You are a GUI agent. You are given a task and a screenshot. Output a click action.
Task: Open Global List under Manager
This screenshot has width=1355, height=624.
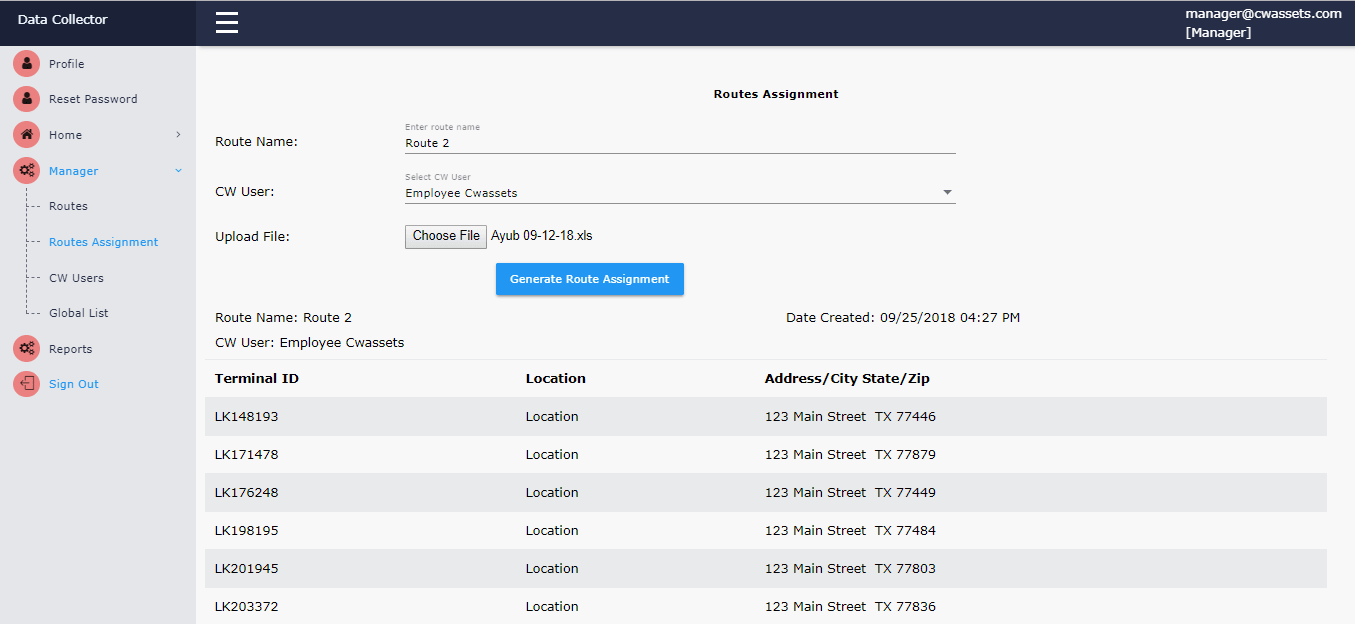click(79, 313)
